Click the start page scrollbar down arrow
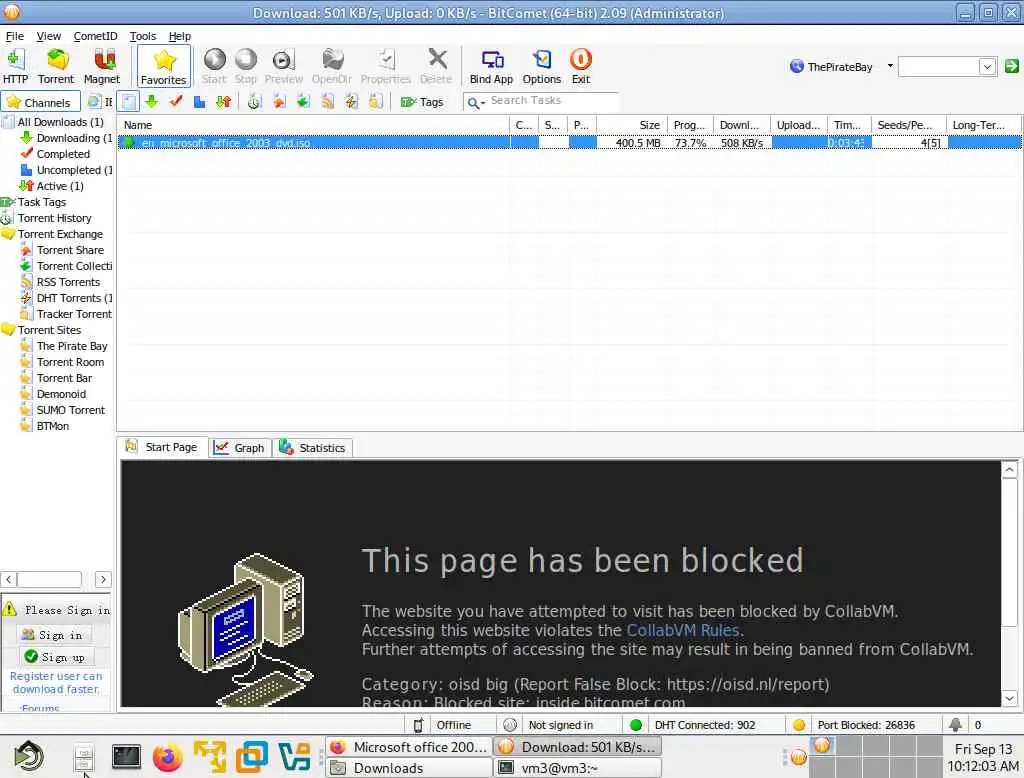Viewport: 1024px width, 778px height. point(1010,698)
